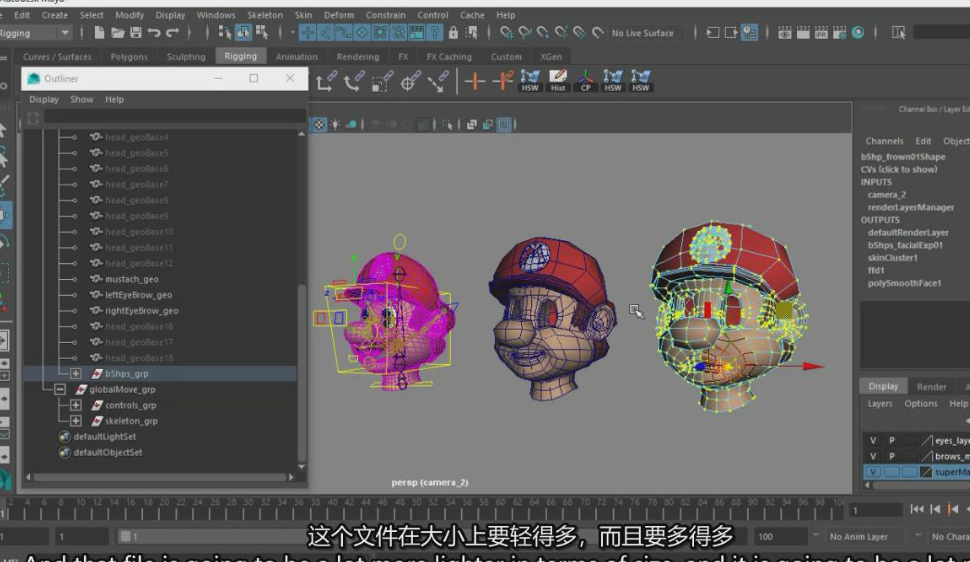The width and height of the screenshot is (970, 562).
Task: Click the first HSW shelf icon
Action: pos(530,80)
